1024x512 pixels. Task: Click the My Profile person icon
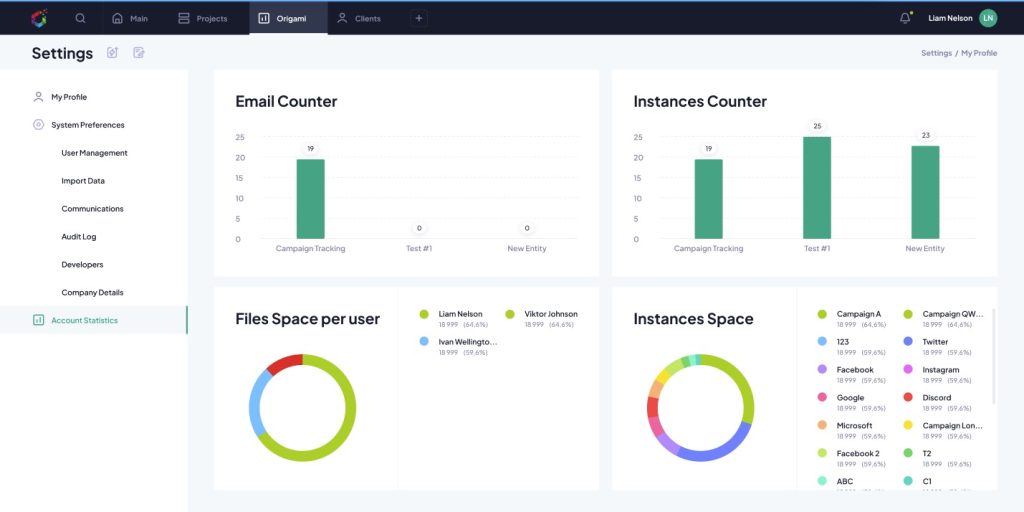38,97
